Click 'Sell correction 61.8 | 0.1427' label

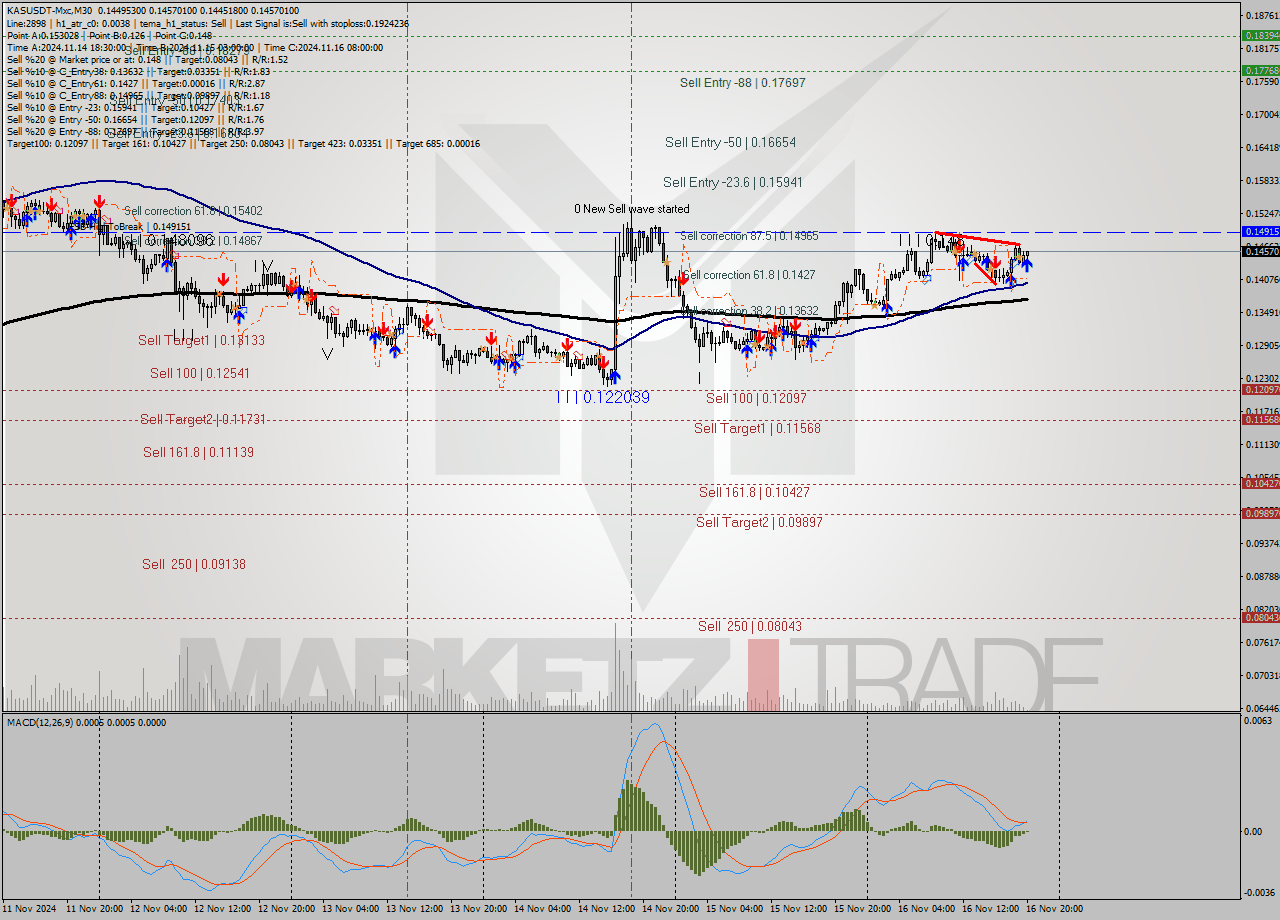748,275
